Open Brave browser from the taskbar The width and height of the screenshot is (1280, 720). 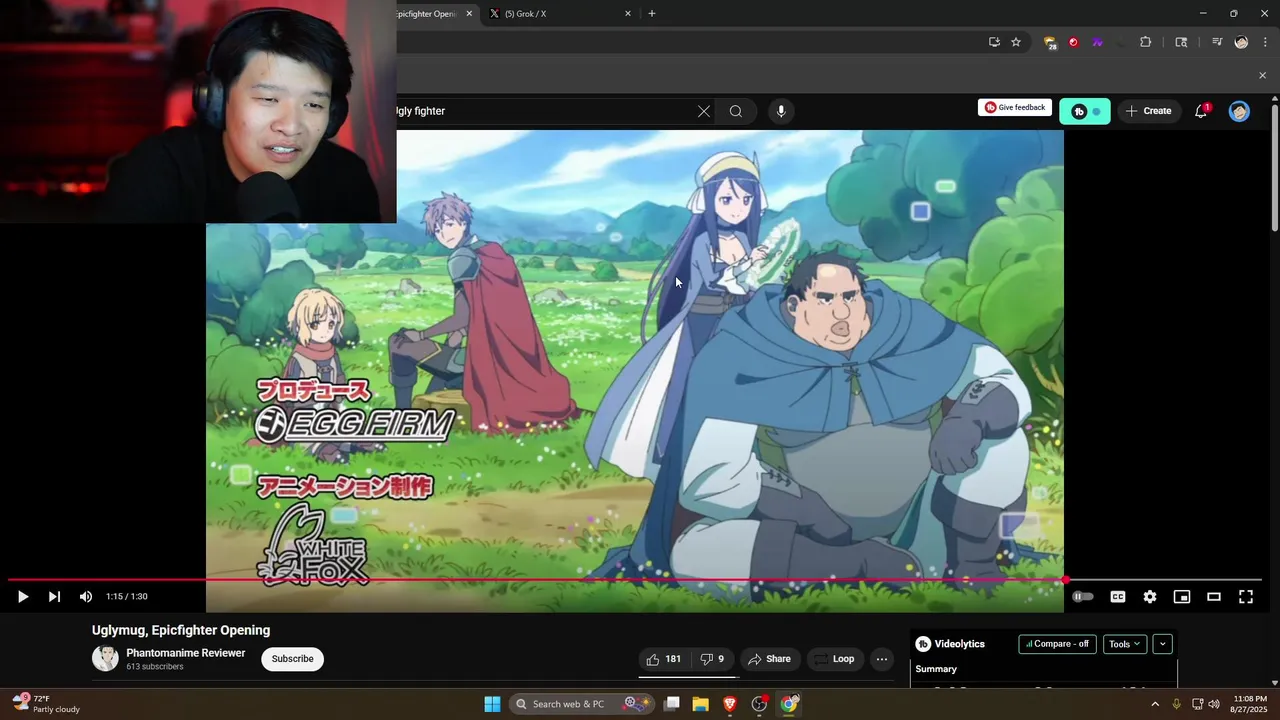coord(730,704)
